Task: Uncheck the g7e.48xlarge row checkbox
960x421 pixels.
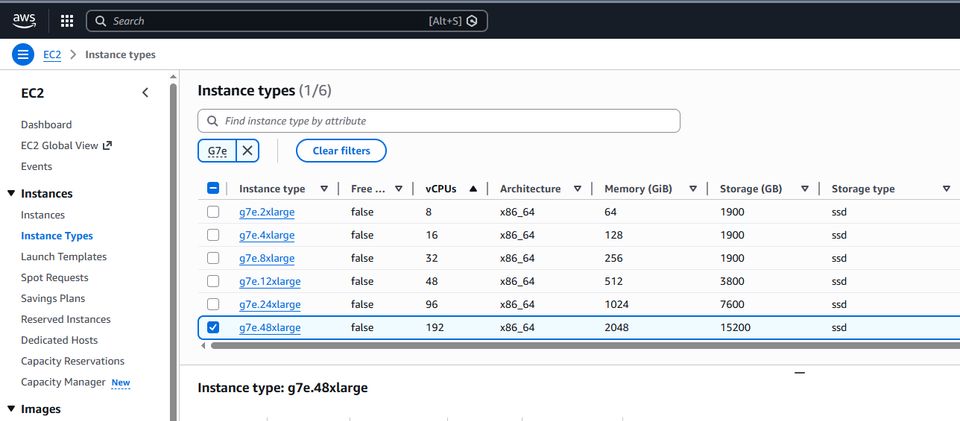Action: pyautogui.click(x=213, y=327)
